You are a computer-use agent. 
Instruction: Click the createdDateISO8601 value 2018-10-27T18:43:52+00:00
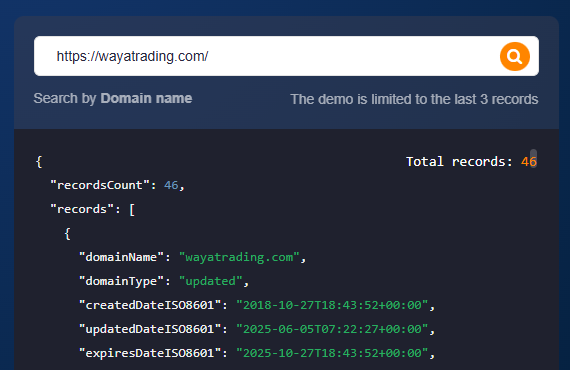click(x=332, y=305)
